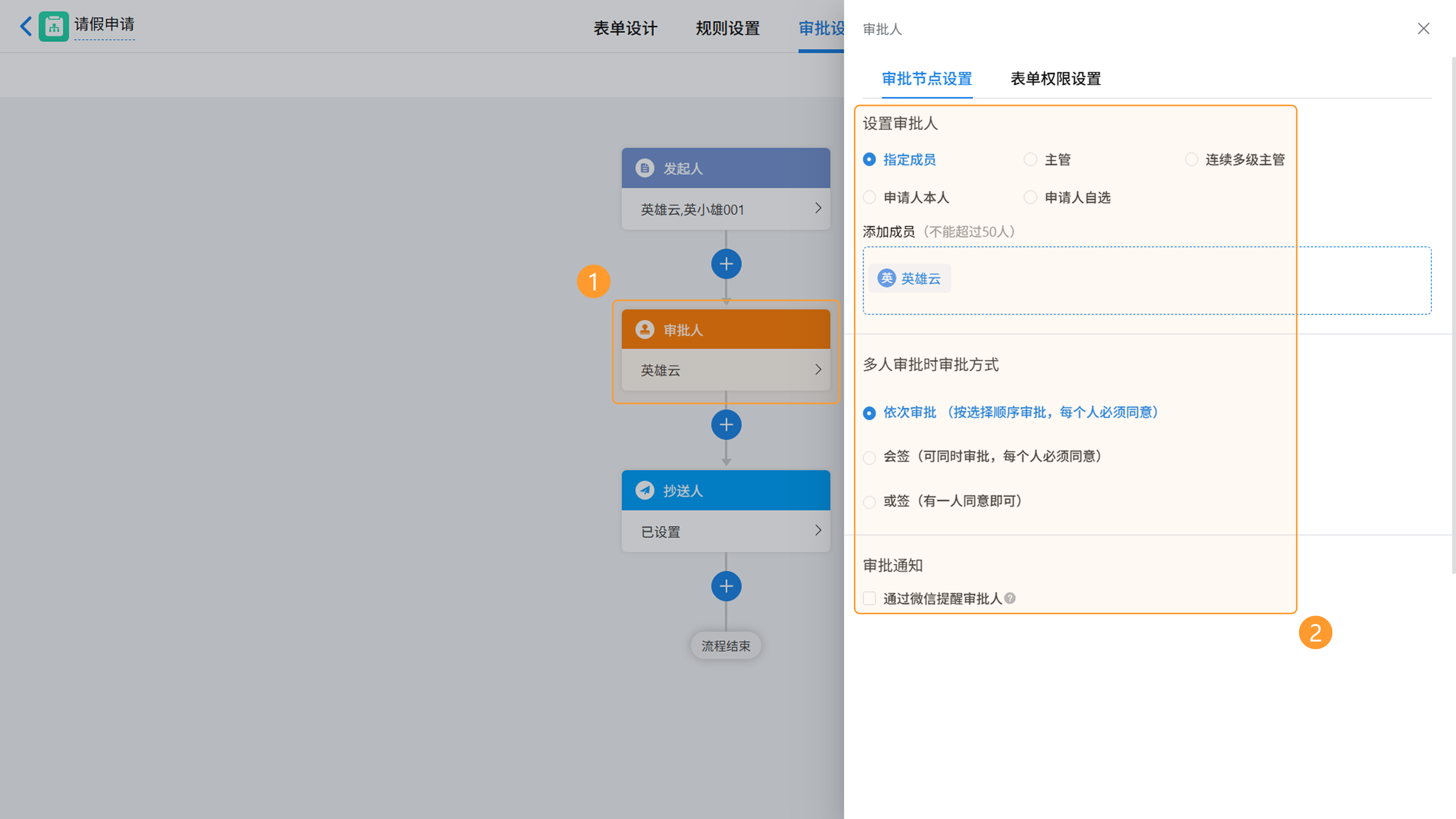Switch to 表单权限设置 tab
The width and height of the screenshot is (1456, 819).
[x=1055, y=78]
